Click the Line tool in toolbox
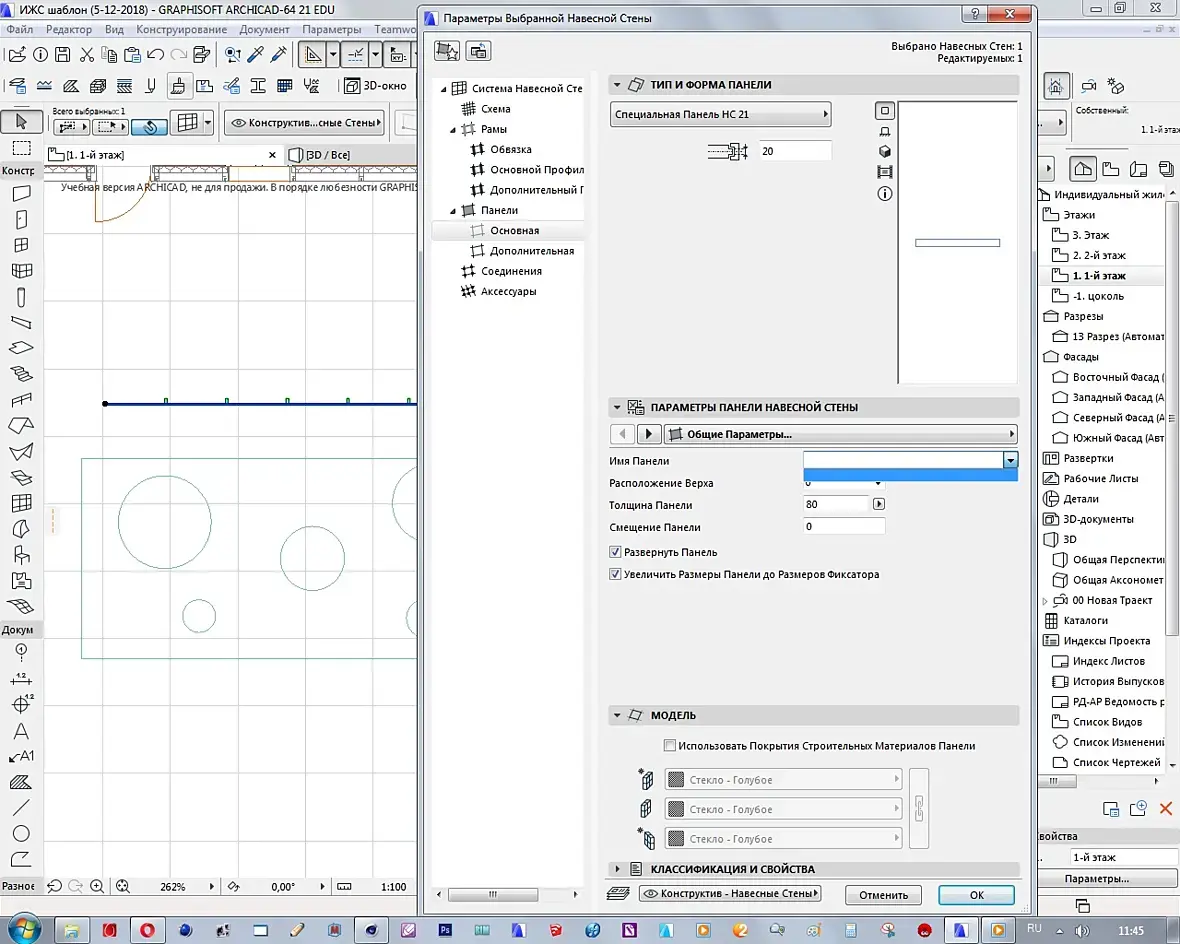1180x944 pixels. coord(21,807)
